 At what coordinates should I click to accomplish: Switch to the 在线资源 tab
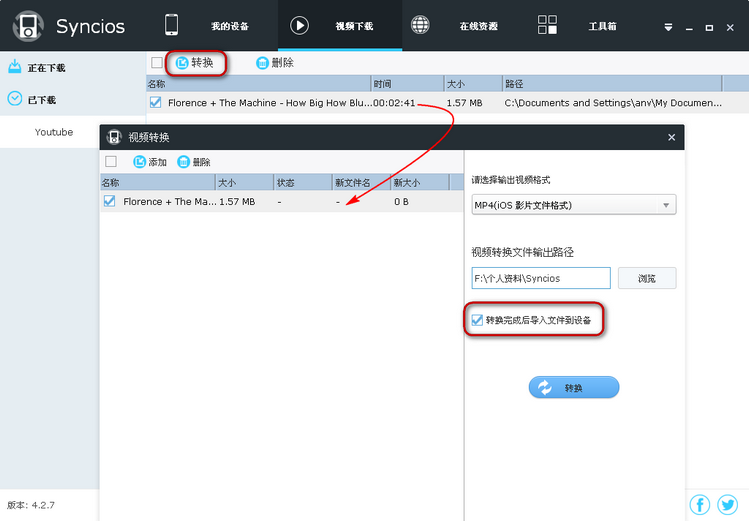pos(479,26)
